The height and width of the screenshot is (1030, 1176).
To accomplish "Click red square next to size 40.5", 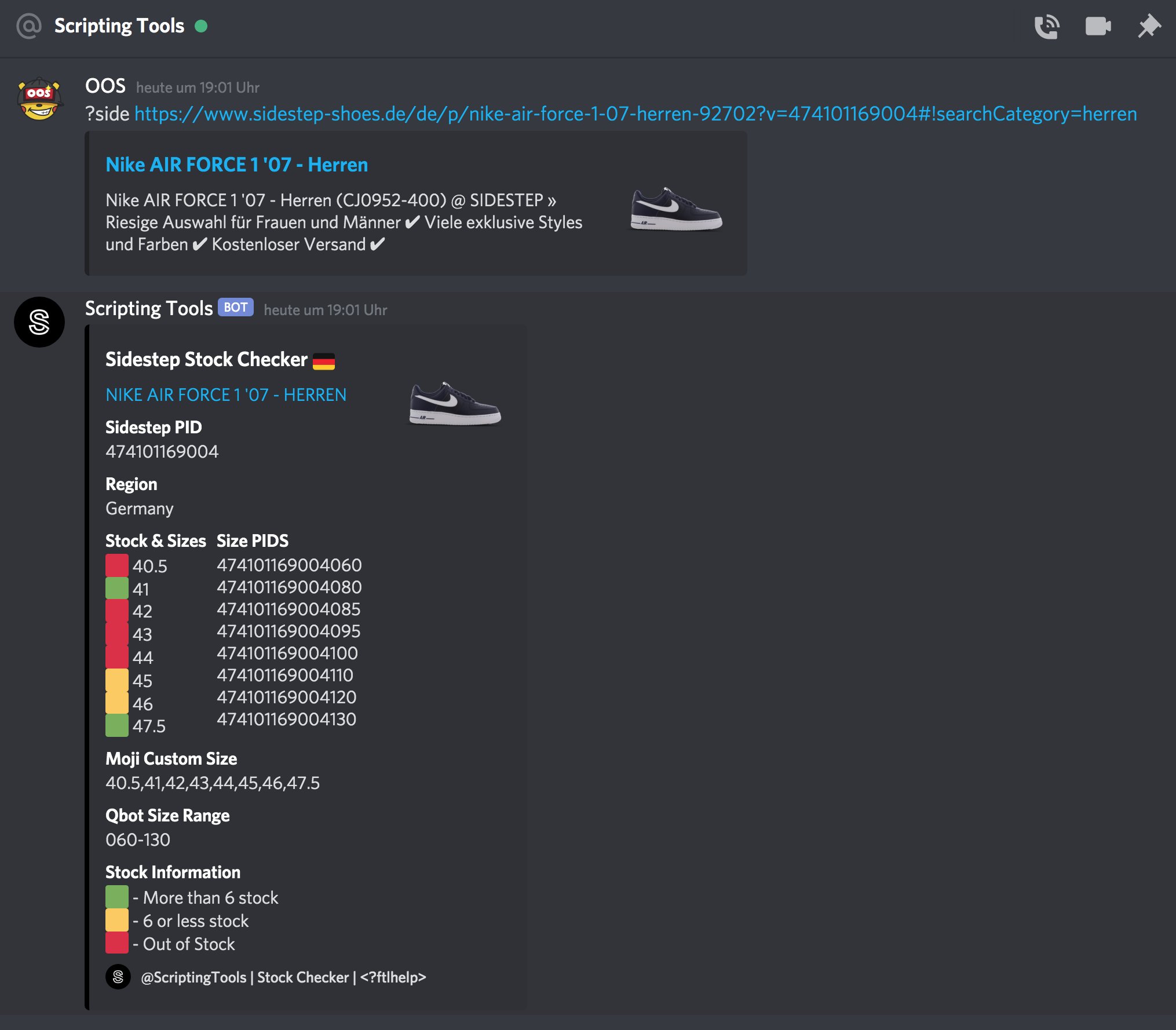I will point(117,565).
